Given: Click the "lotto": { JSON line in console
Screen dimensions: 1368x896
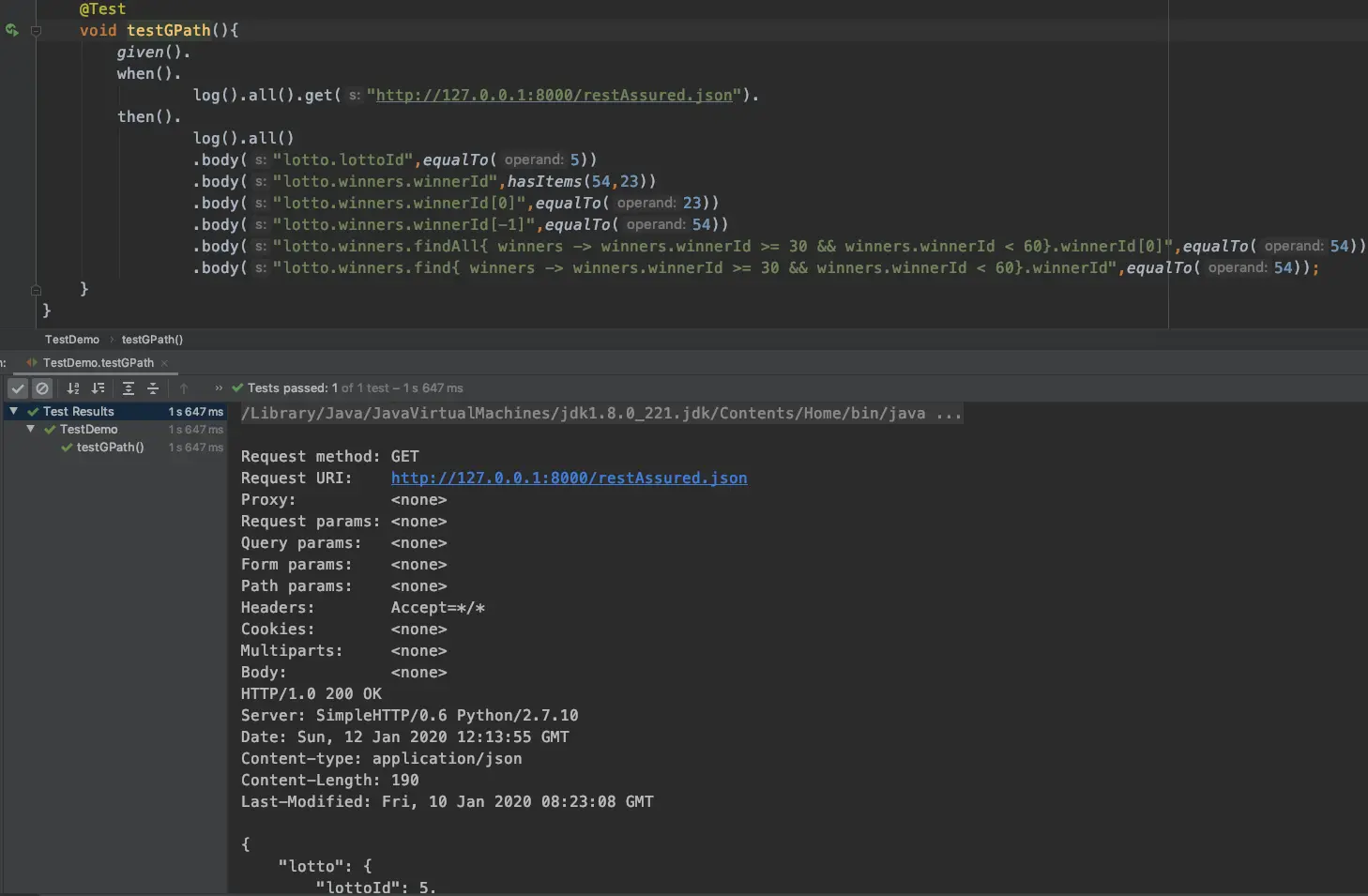Looking at the screenshot, I should coord(326,866).
